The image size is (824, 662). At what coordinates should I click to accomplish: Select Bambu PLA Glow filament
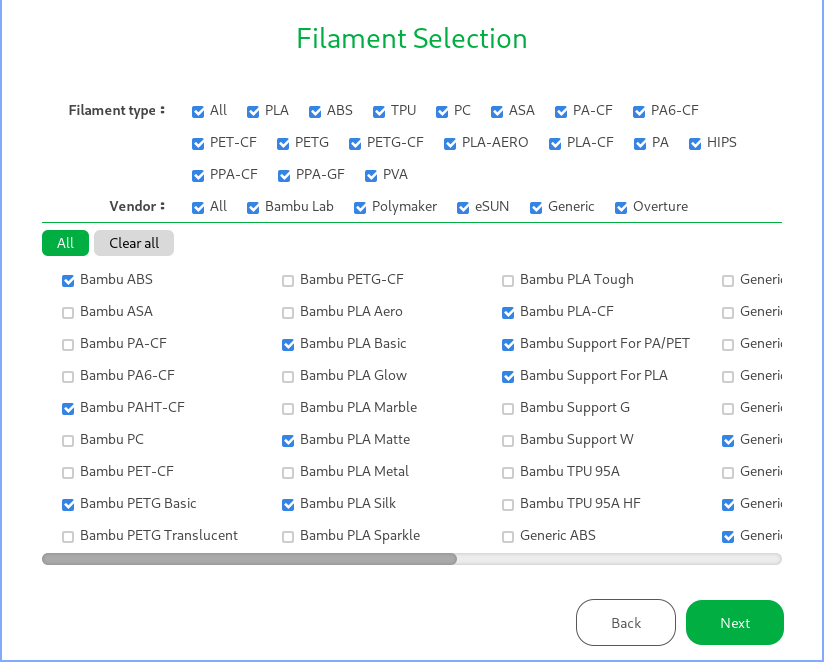(x=288, y=377)
